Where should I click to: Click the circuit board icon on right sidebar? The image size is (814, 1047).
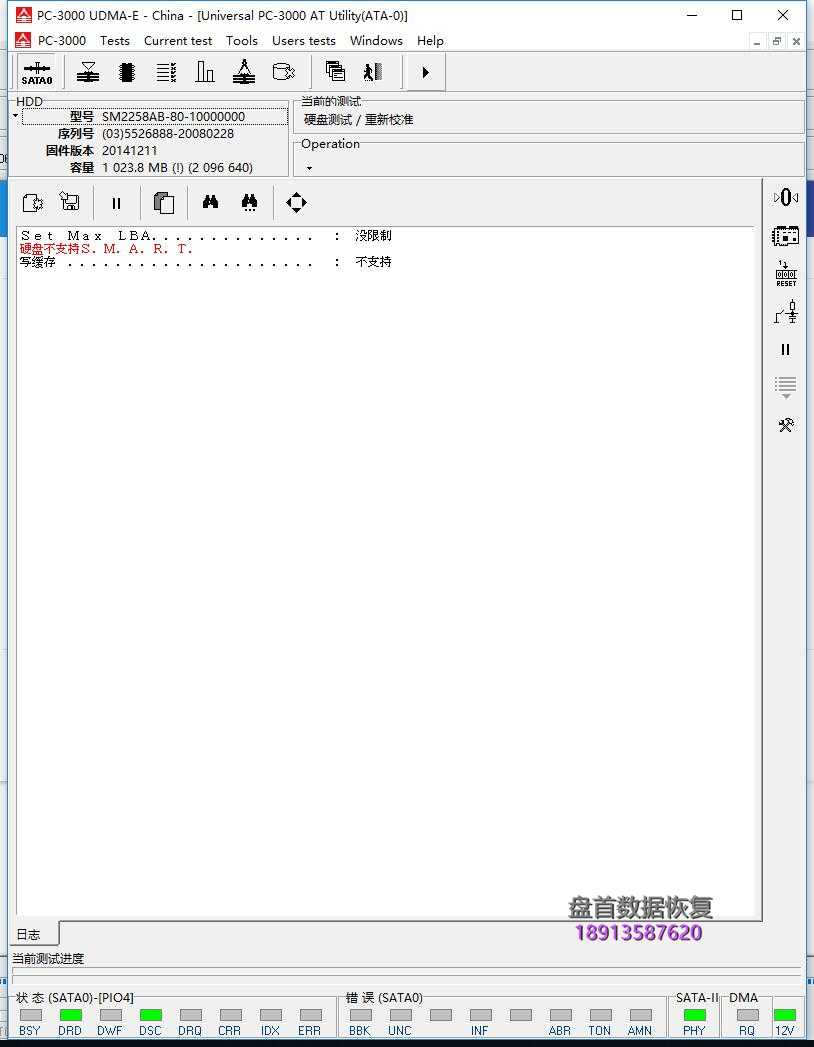(786, 236)
